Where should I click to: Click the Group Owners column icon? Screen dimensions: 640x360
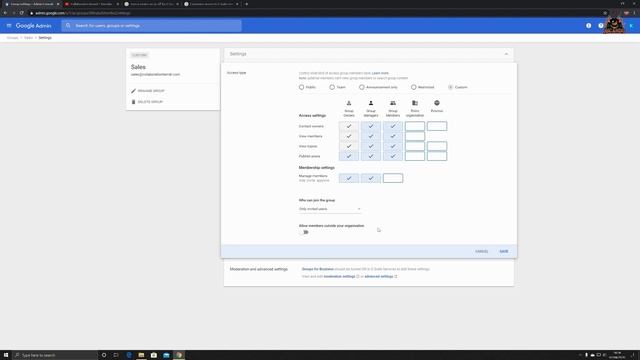(349, 103)
